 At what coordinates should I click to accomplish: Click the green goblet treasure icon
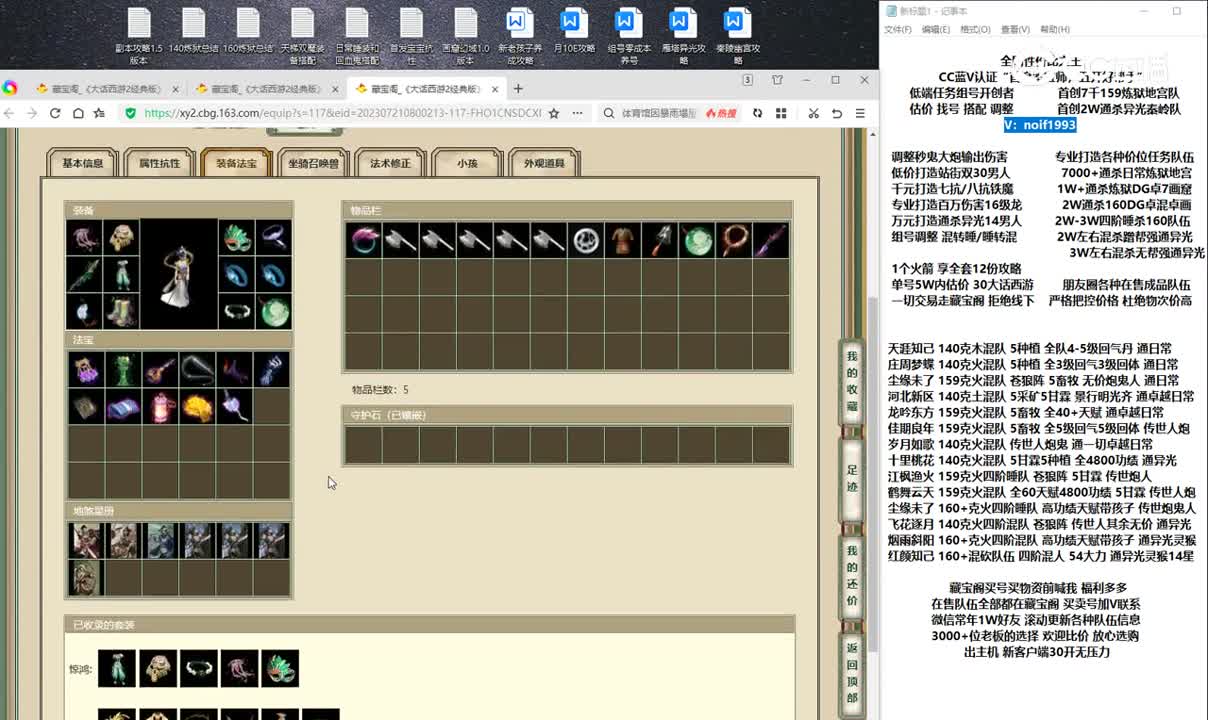[x=123, y=369]
